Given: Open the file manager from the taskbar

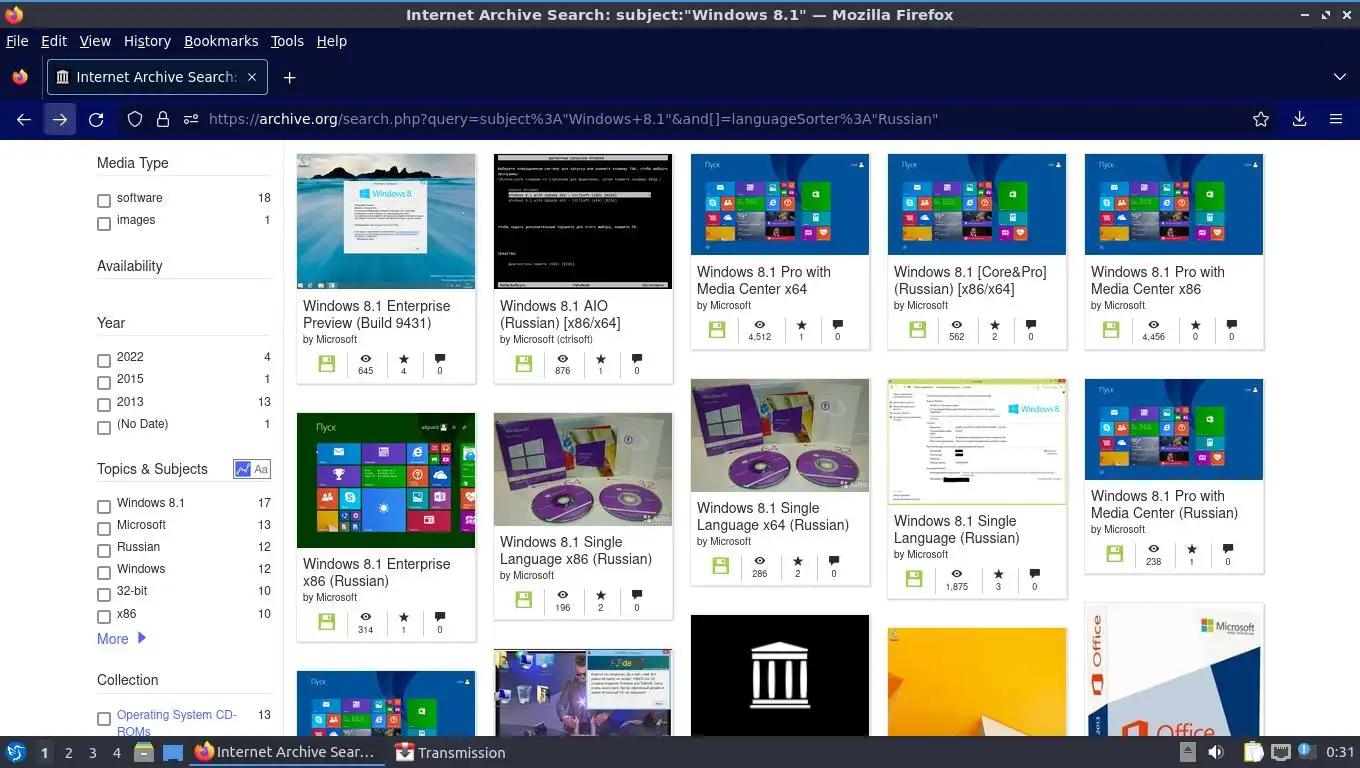Looking at the screenshot, I should [x=143, y=752].
